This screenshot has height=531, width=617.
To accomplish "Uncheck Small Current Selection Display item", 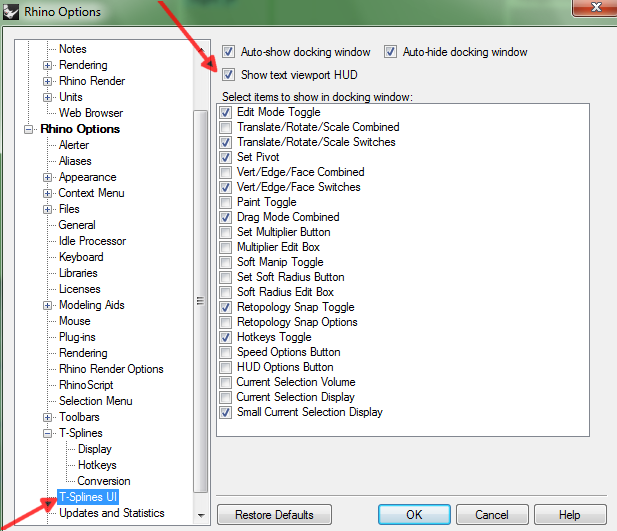I will point(226,412).
